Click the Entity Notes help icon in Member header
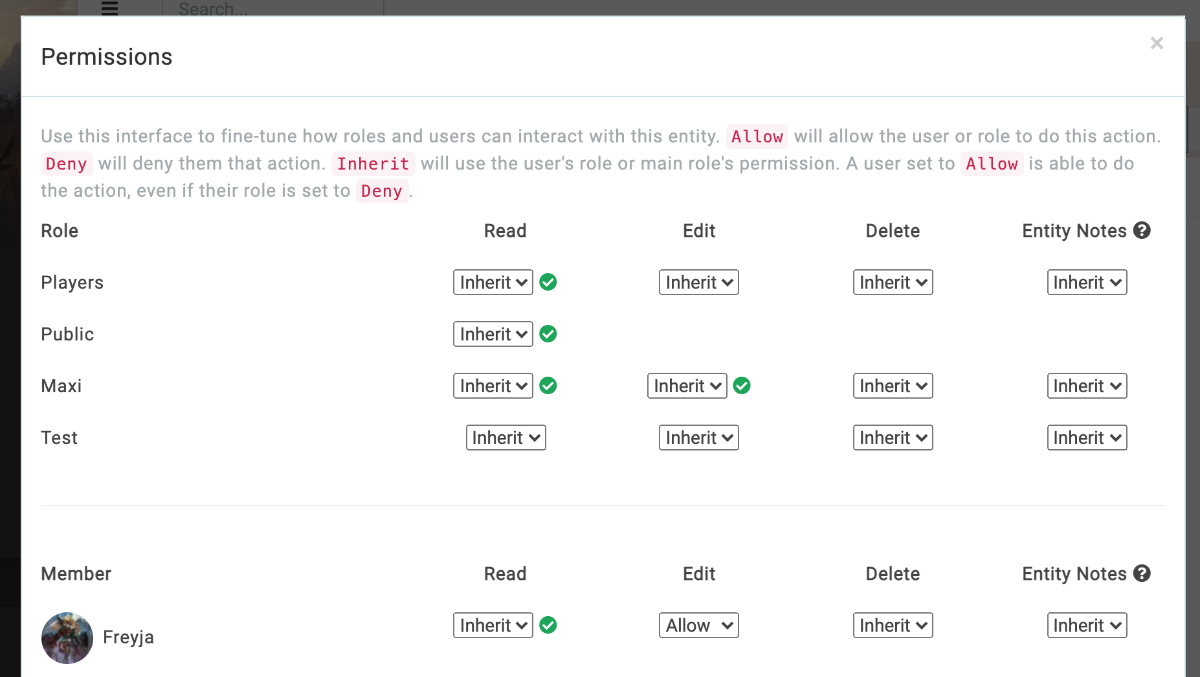Viewport: 1200px width, 677px height. (x=1142, y=574)
